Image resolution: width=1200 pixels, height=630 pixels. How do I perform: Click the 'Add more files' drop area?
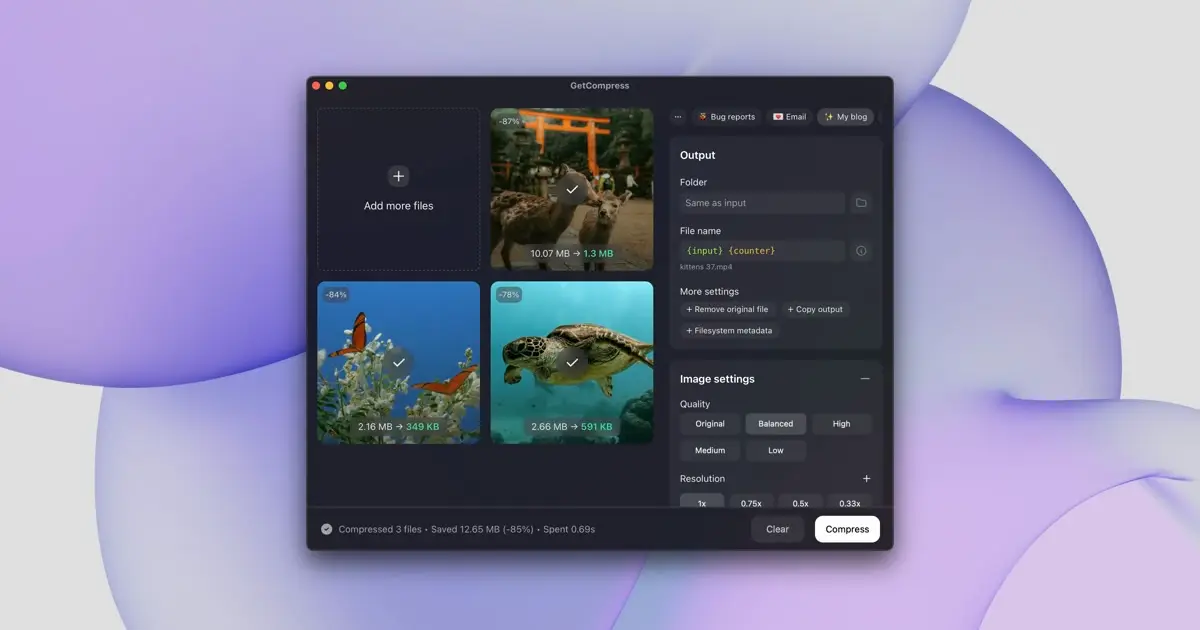(x=398, y=189)
